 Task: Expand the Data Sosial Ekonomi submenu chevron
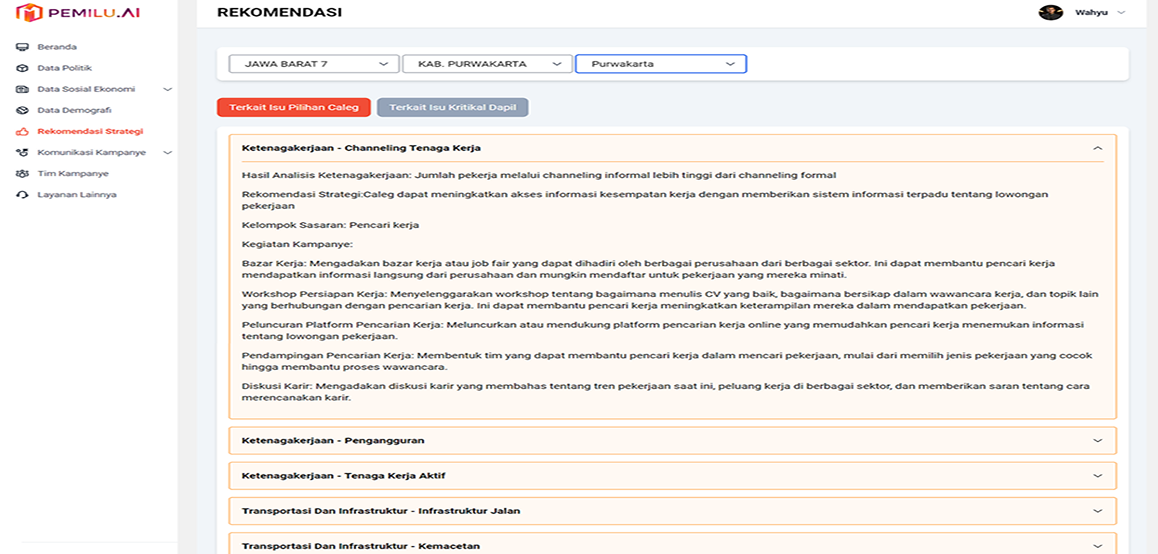coord(167,89)
